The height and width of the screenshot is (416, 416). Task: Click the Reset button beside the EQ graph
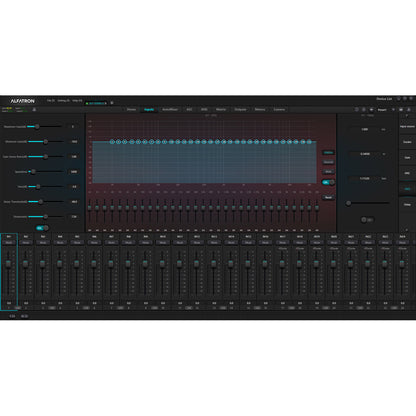(x=328, y=197)
